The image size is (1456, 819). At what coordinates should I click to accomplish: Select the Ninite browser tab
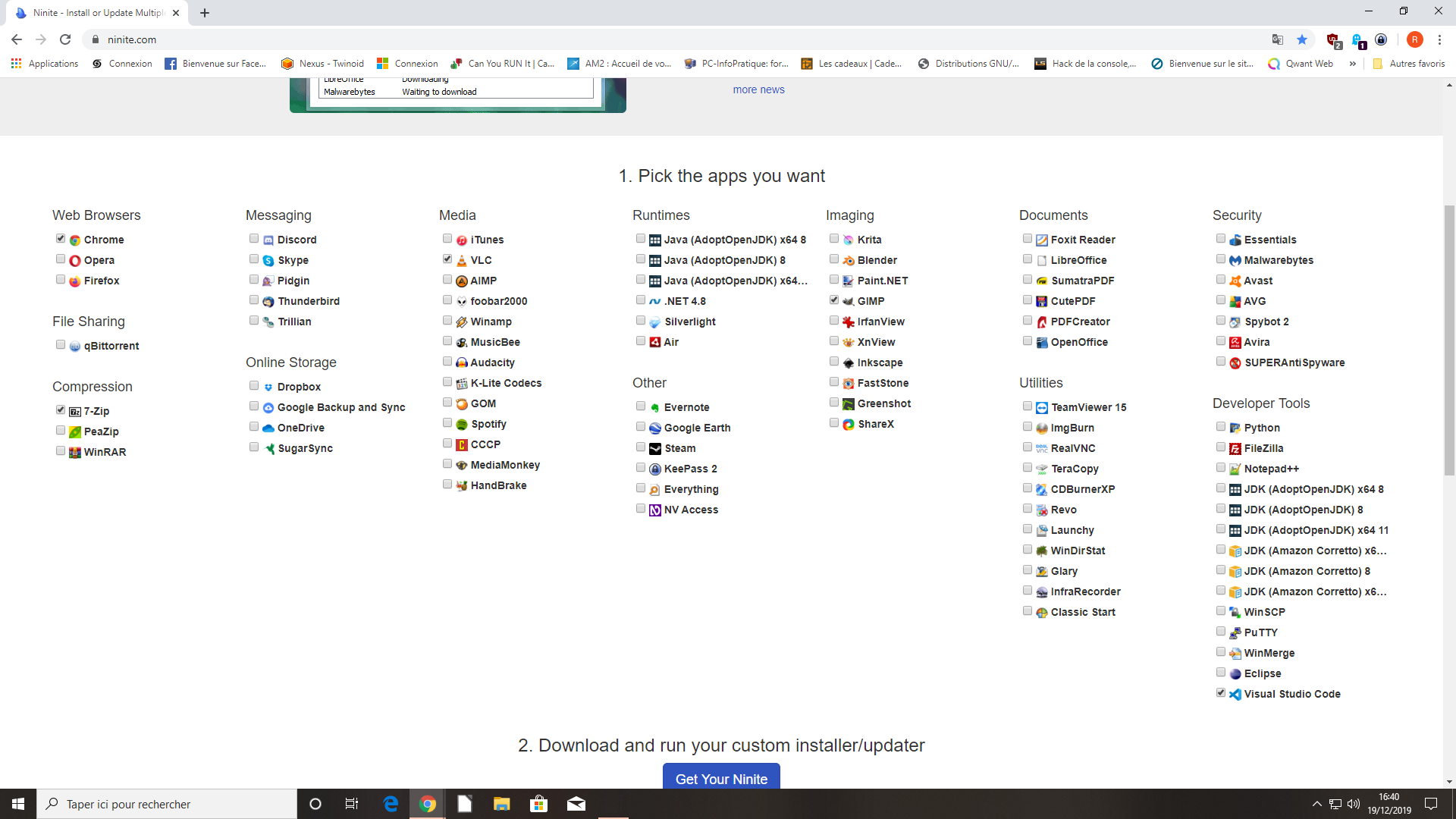coord(99,13)
